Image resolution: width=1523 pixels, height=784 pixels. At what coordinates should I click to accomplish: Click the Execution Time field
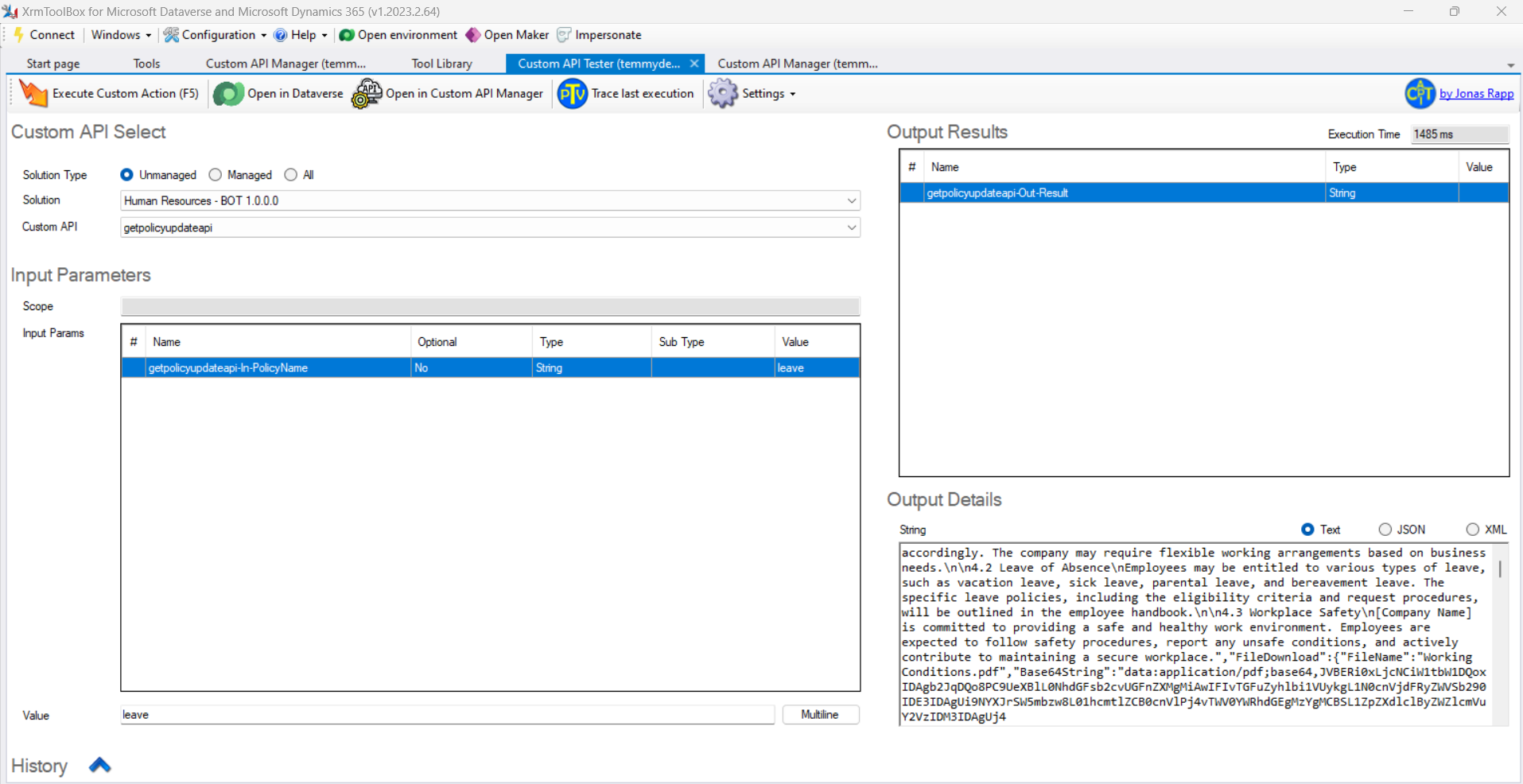click(1459, 134)
